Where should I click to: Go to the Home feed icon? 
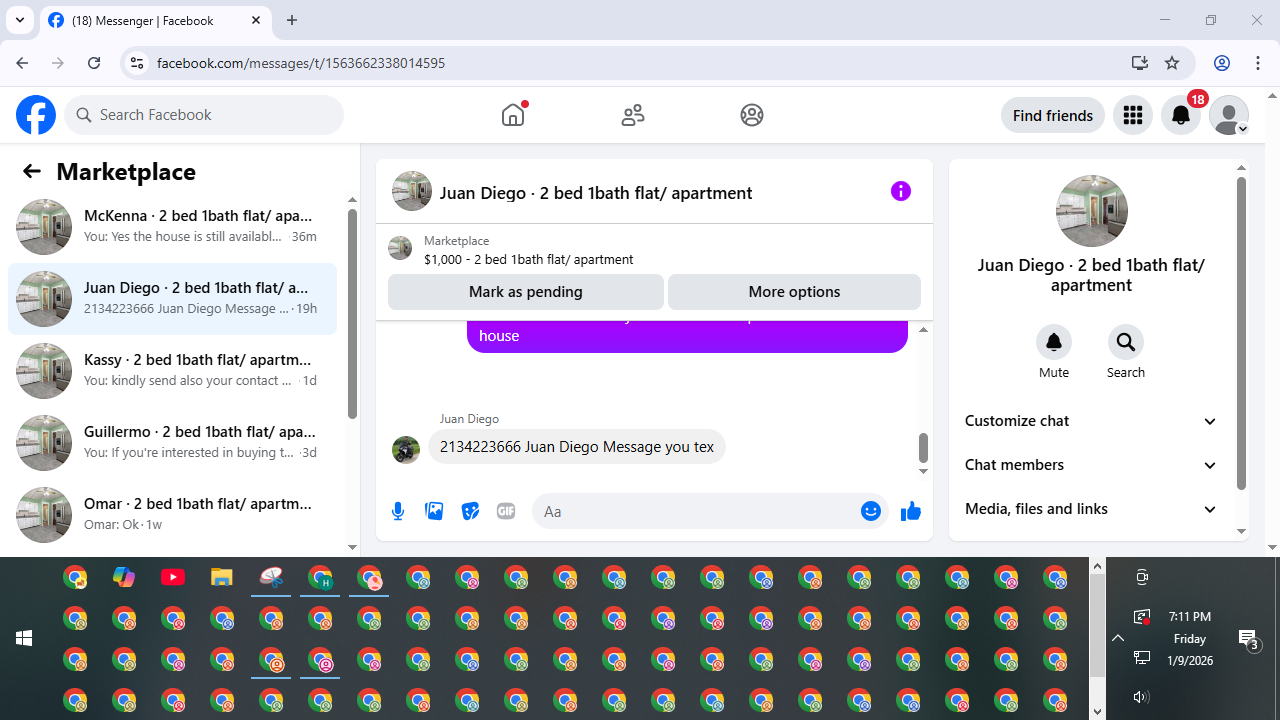point(513,115)
